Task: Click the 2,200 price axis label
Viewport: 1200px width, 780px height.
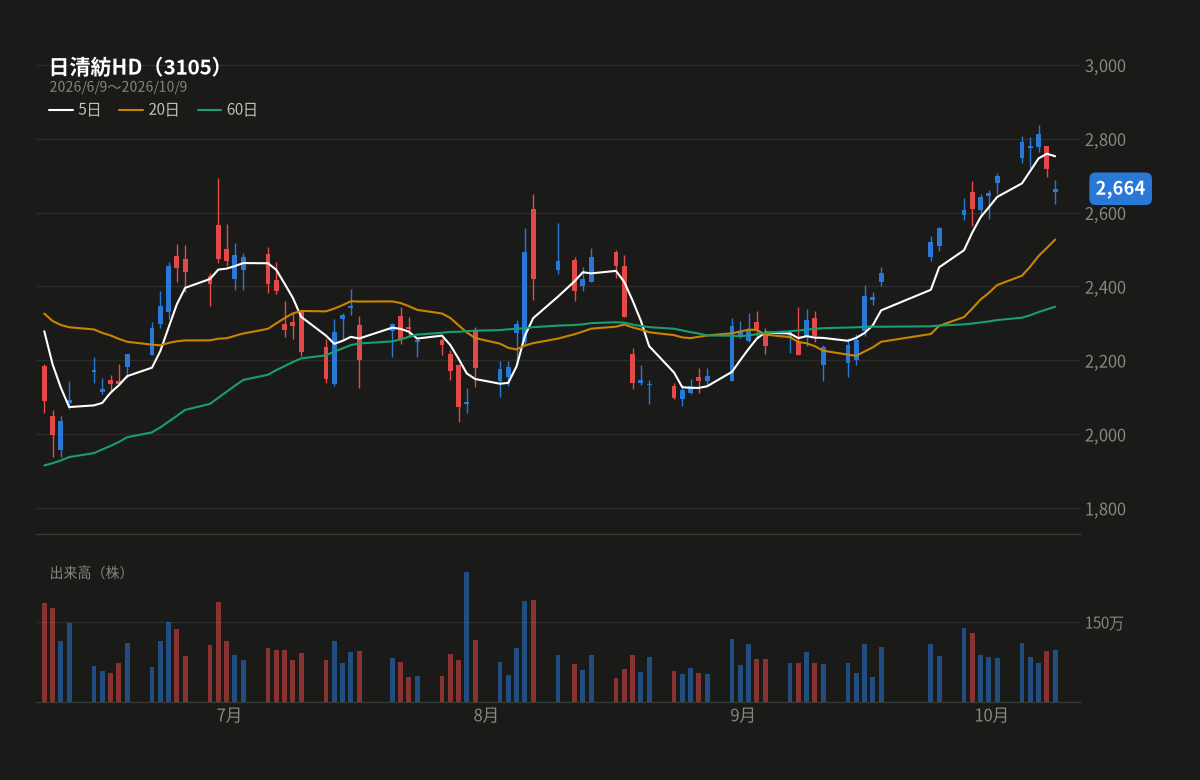Action: (1105, 361)
